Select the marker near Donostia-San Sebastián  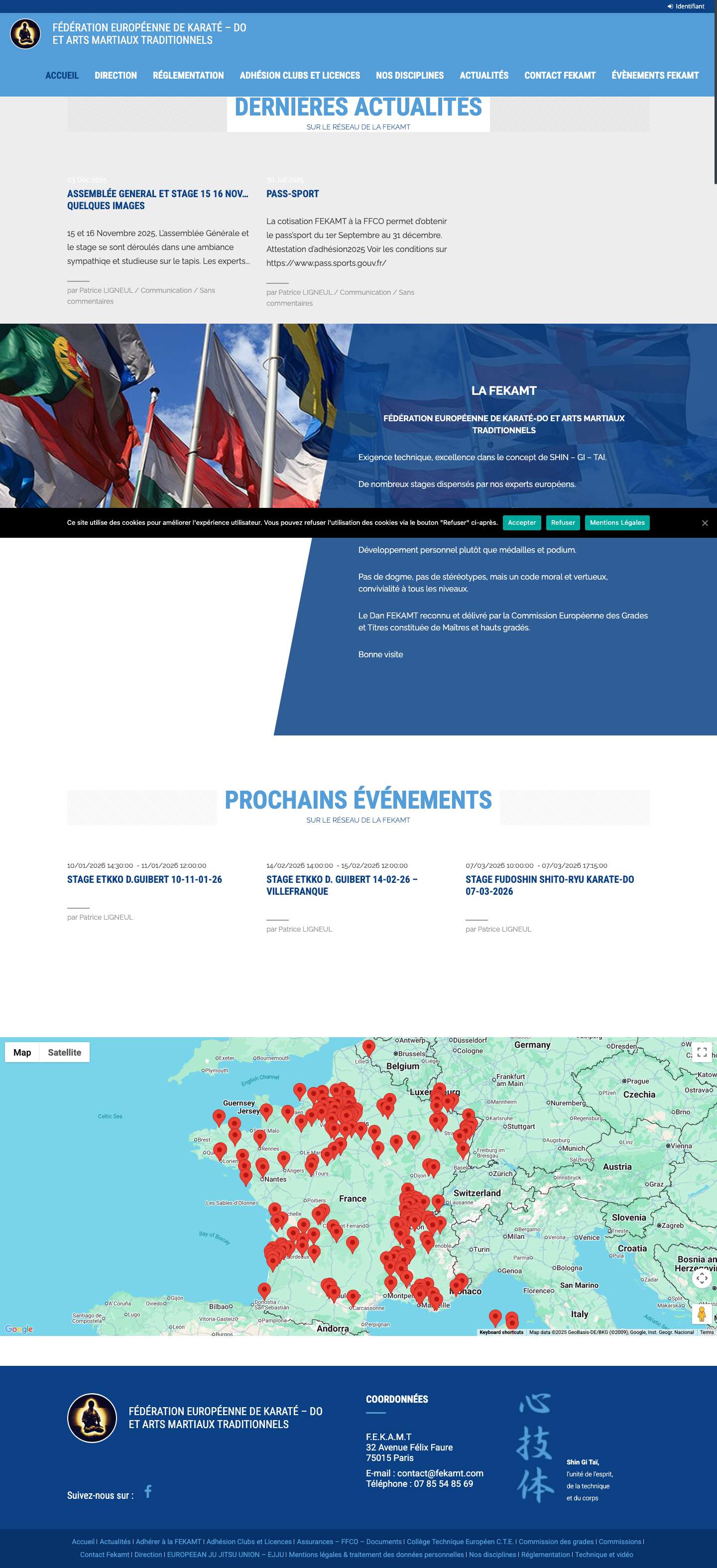point(264,1291)
